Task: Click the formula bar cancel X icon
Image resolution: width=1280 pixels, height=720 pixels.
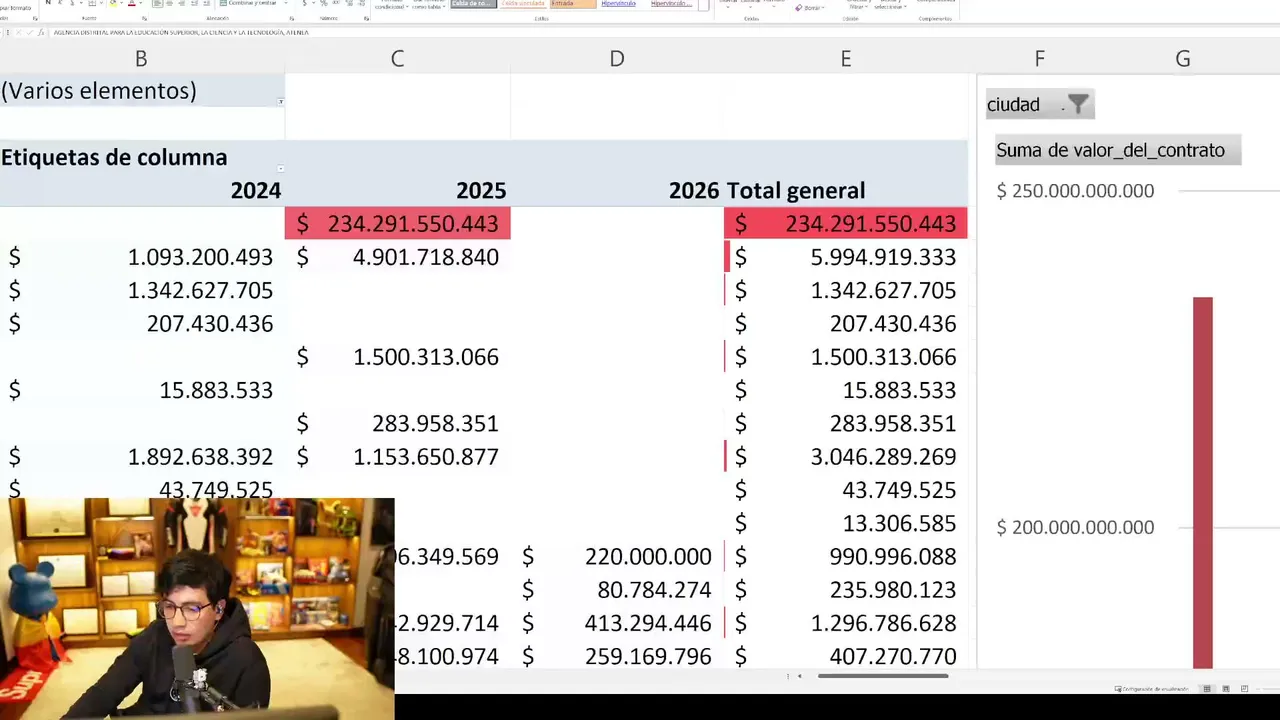Action: point(19,32)
